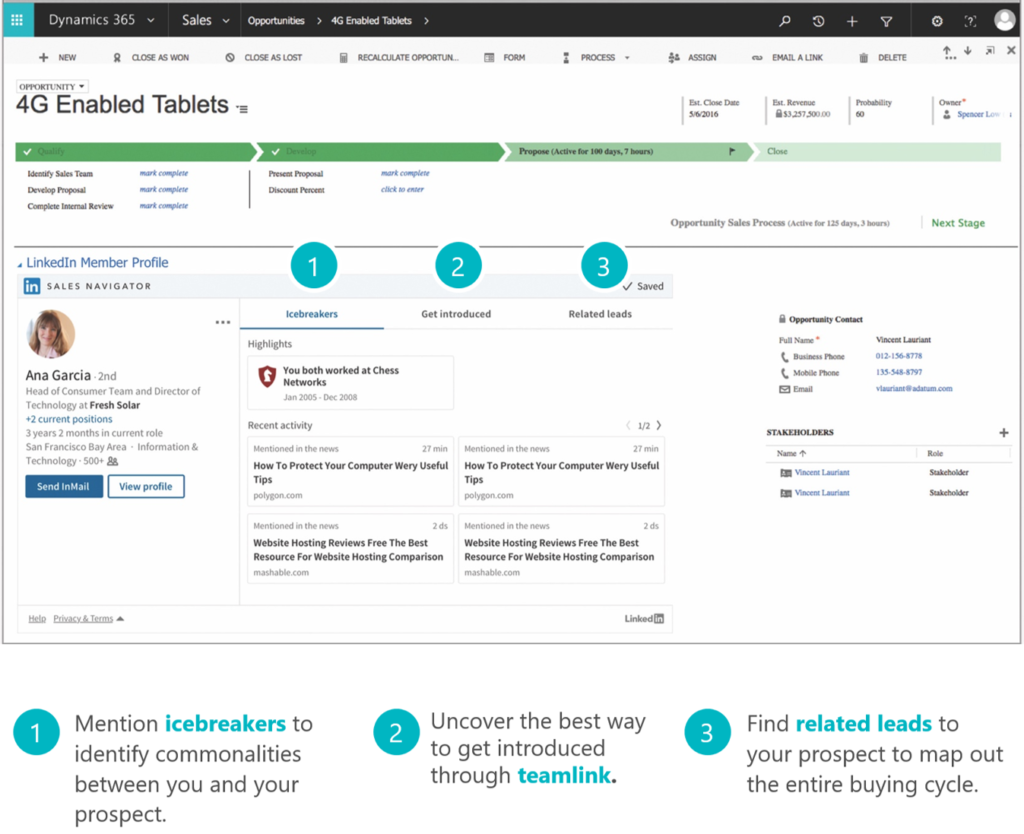Switch to the Get introduced tab
The height and width of the screenshot is (834, 1024).
tap(456, 314)
